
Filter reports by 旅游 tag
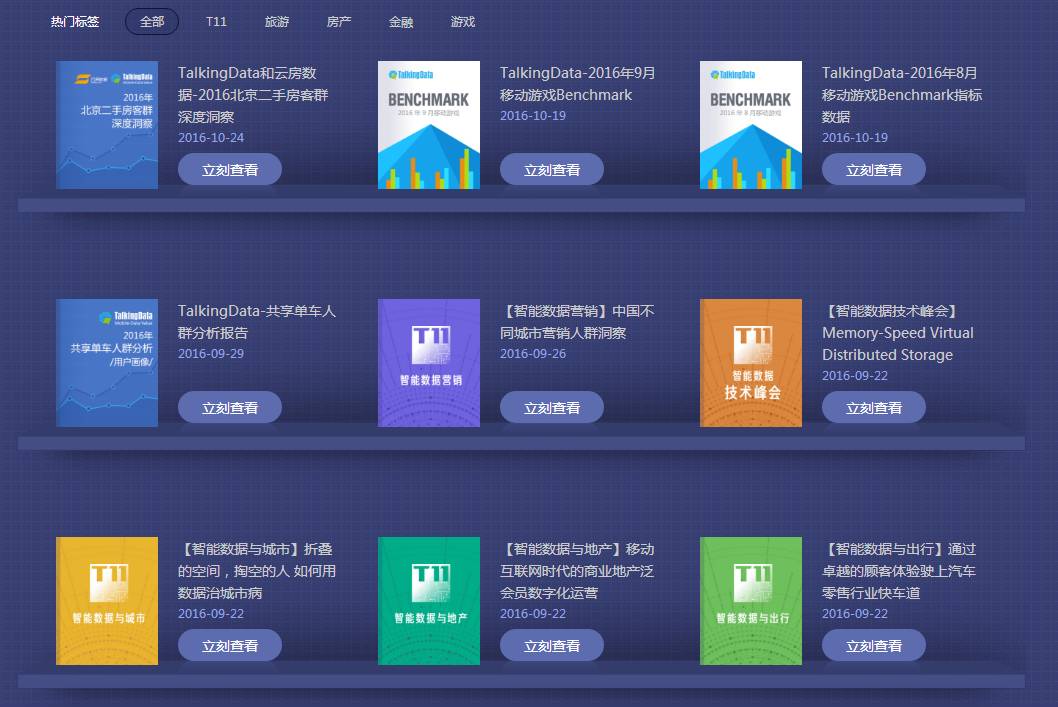(277, 22)
